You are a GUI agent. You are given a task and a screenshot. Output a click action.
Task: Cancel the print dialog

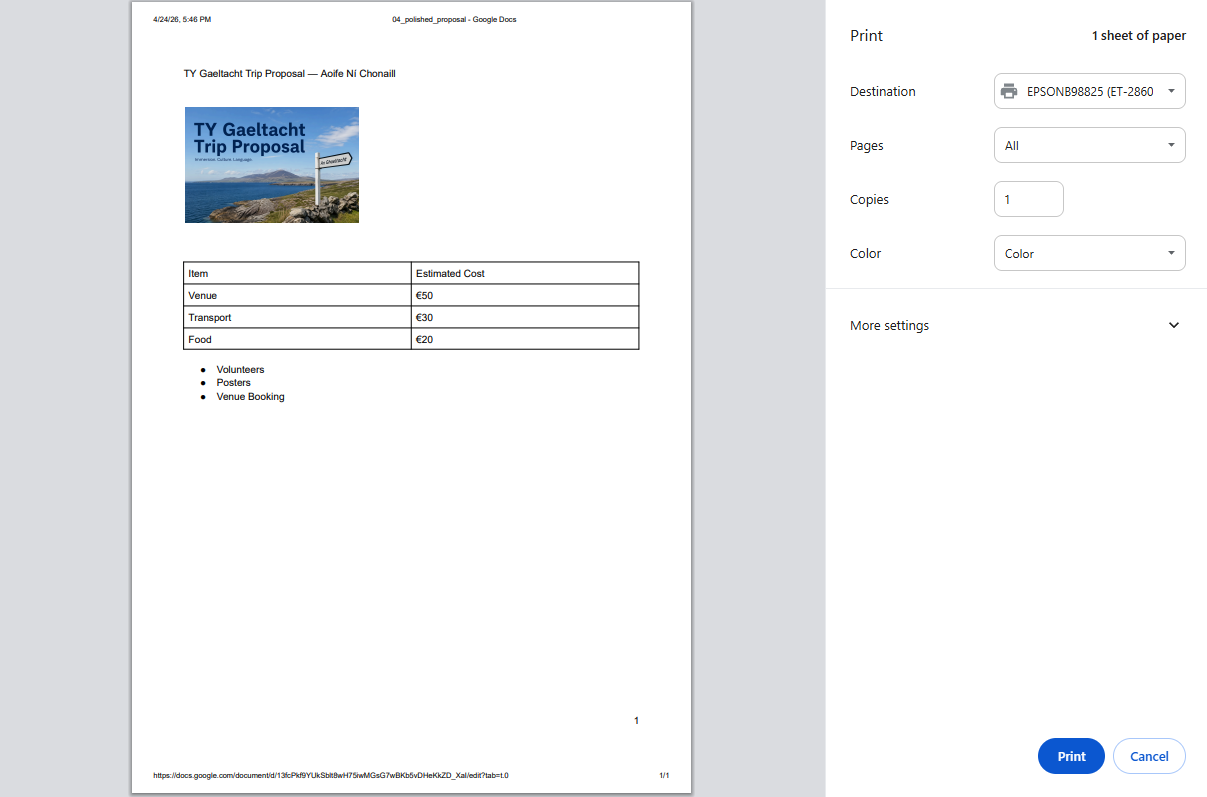pos(1149,756)
